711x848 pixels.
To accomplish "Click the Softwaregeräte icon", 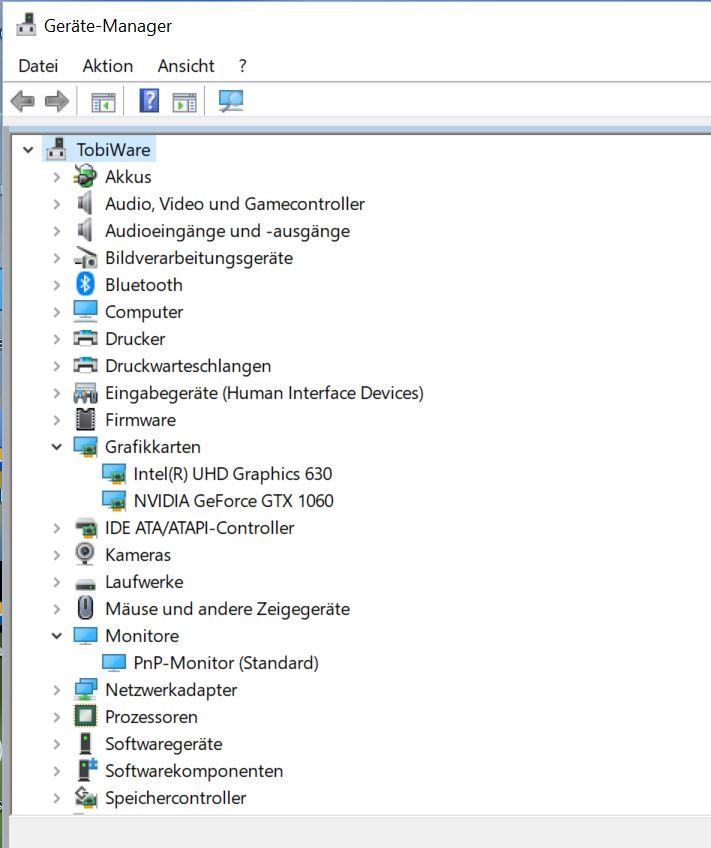I will (85, 744).
